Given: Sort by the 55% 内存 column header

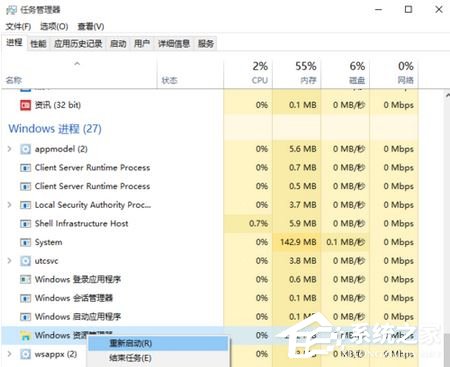Looking at the screenshot, I should click(297, 72).
